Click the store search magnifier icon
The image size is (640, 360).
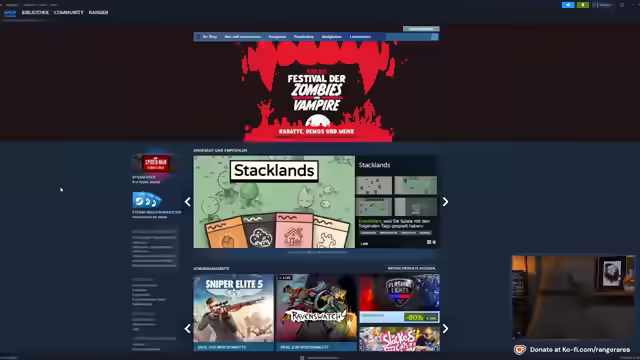pos(435,37)
